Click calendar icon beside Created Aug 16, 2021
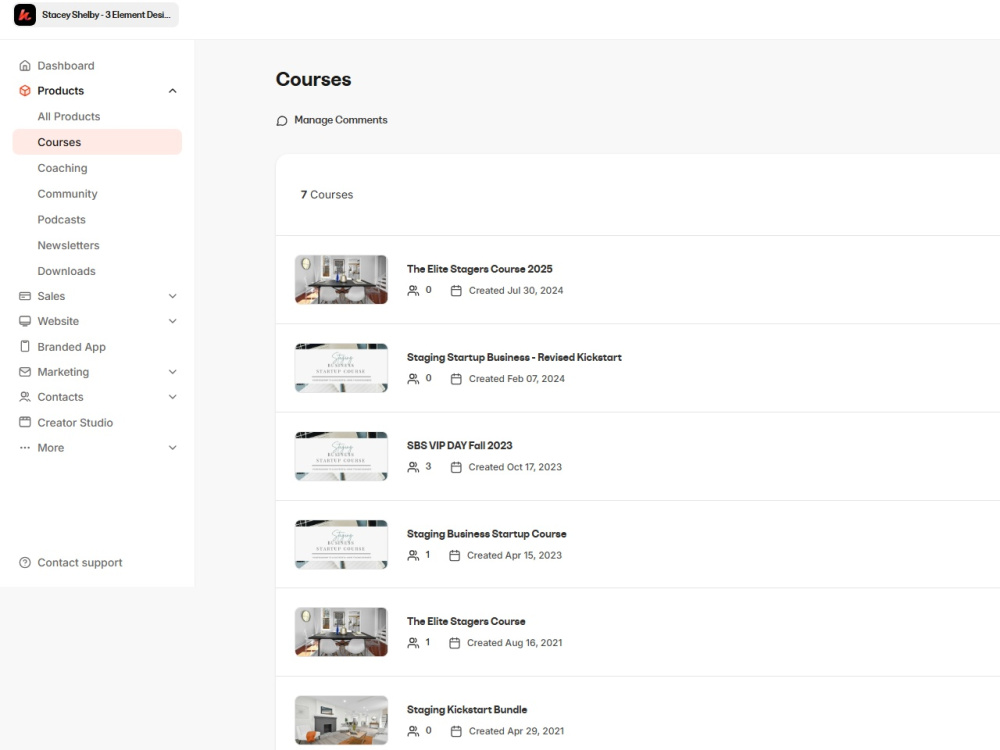 click(x=454, y=643)
